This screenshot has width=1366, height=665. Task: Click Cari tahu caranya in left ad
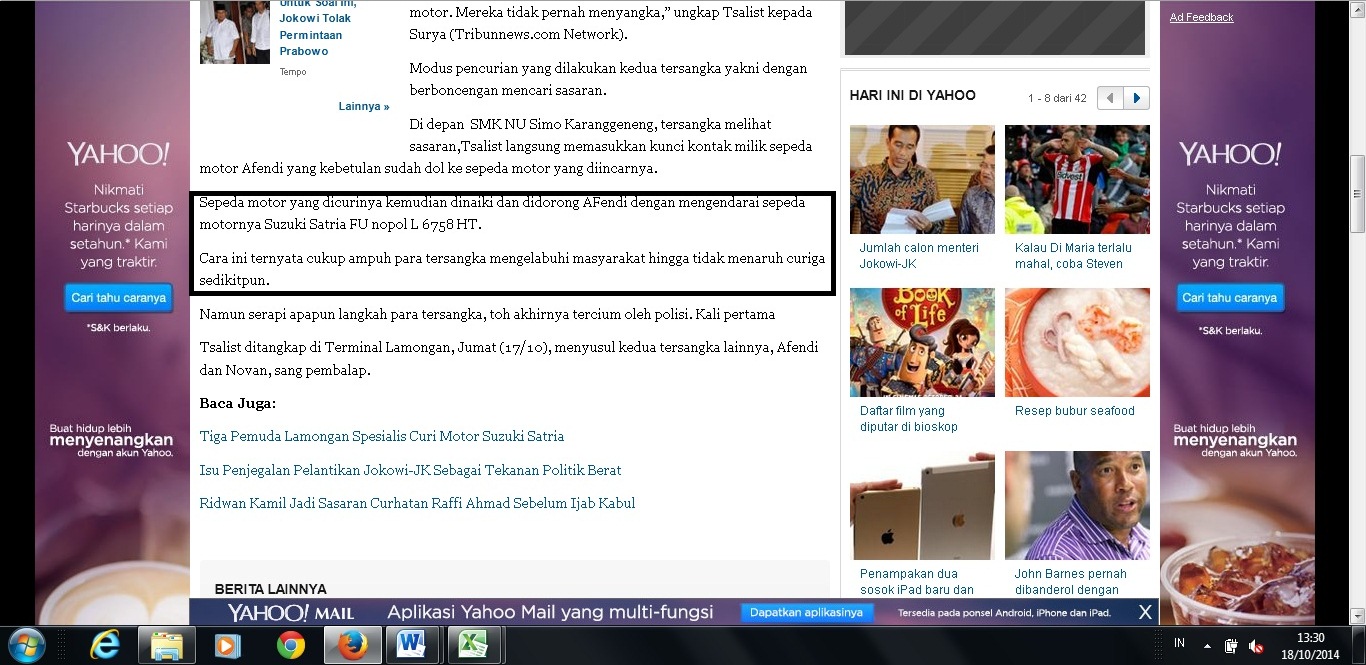tap(118, 298)
